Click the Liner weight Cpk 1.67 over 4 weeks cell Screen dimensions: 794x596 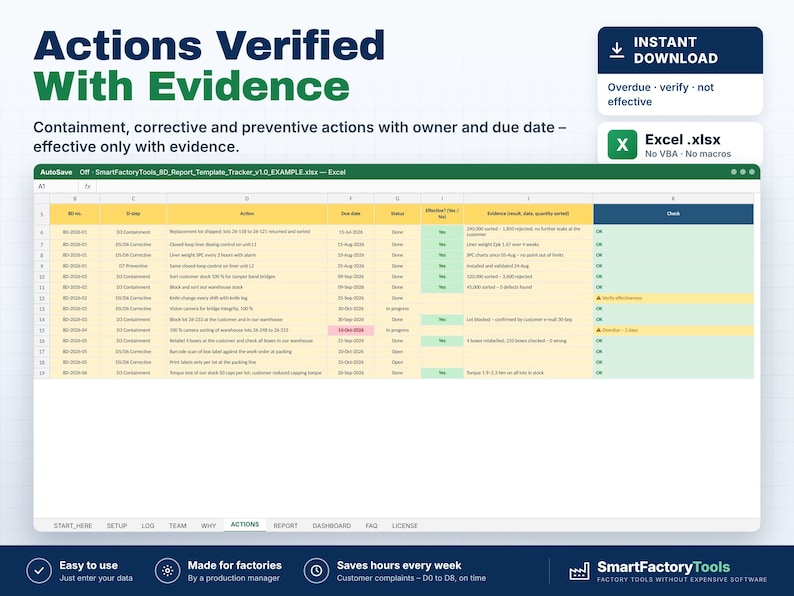coord(528,245)
